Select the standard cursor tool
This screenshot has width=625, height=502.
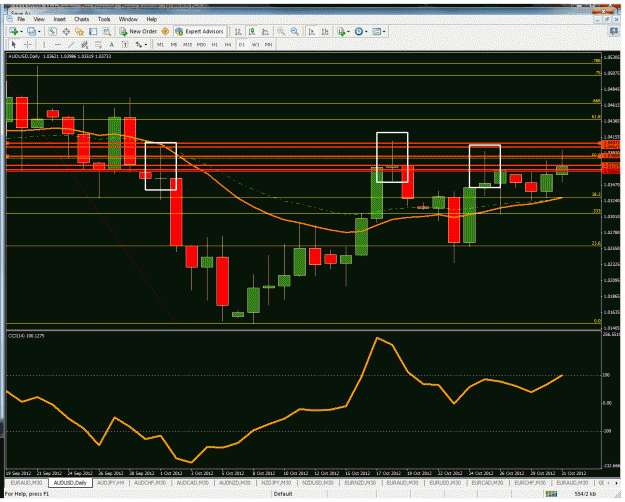point(14,44)
